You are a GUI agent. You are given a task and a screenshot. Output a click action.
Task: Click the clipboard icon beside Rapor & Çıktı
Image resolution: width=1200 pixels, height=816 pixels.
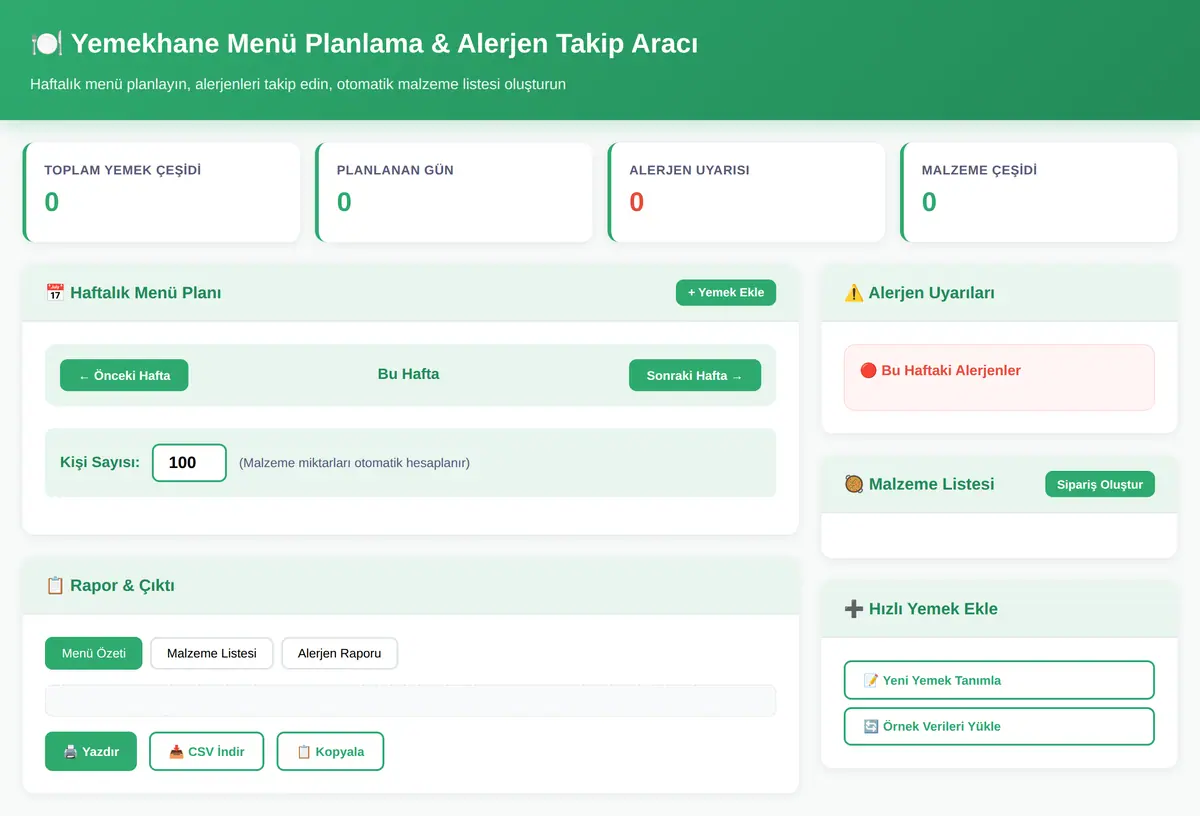(x=55, y=586)
